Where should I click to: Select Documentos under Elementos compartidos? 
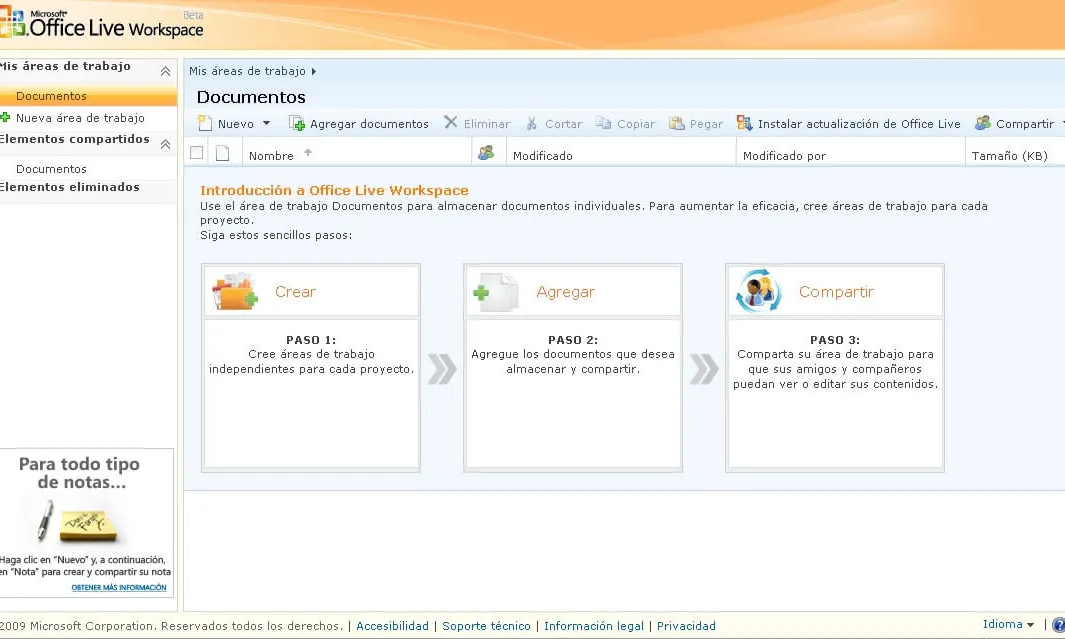51,168
